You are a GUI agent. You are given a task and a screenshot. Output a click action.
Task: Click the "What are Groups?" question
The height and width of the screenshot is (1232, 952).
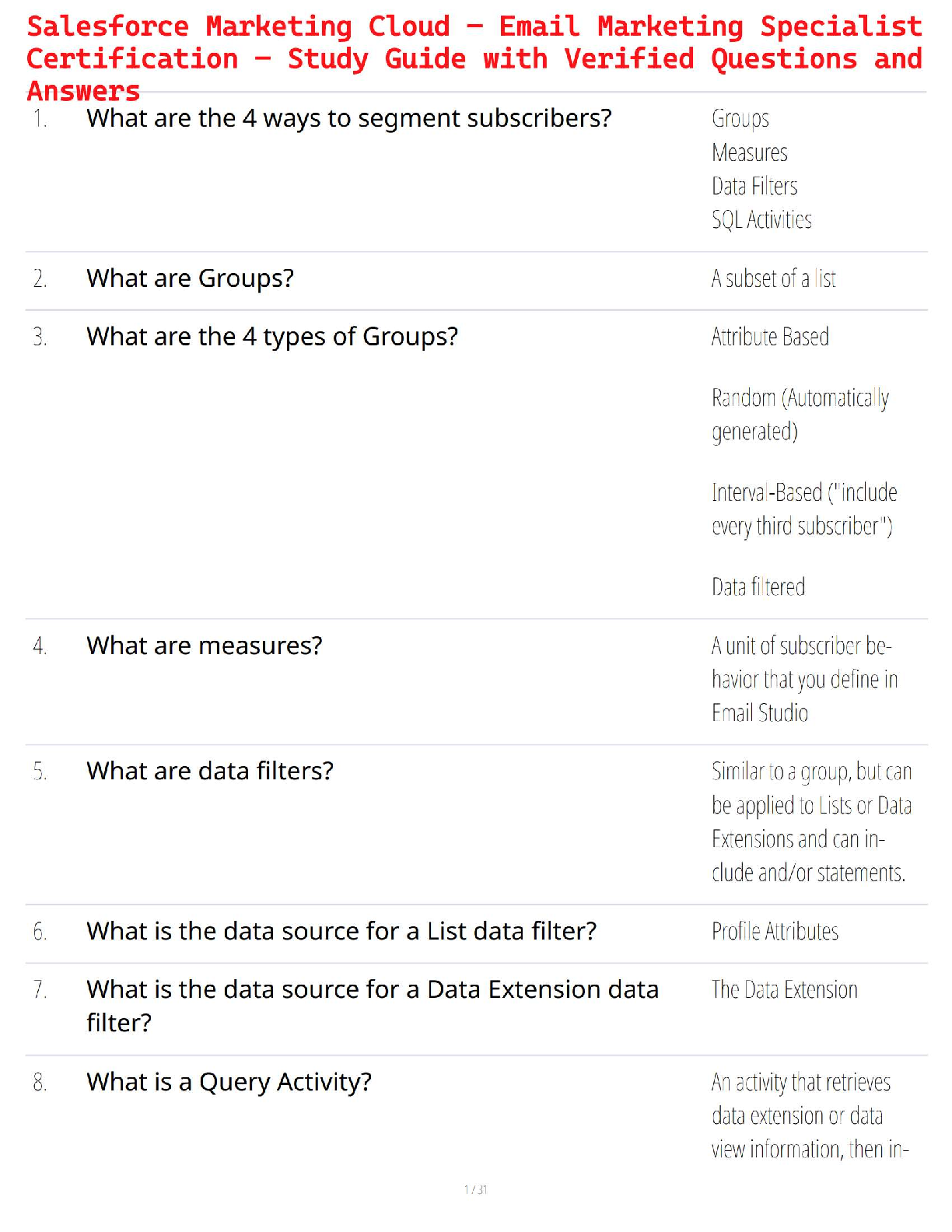tap(190, 278)
